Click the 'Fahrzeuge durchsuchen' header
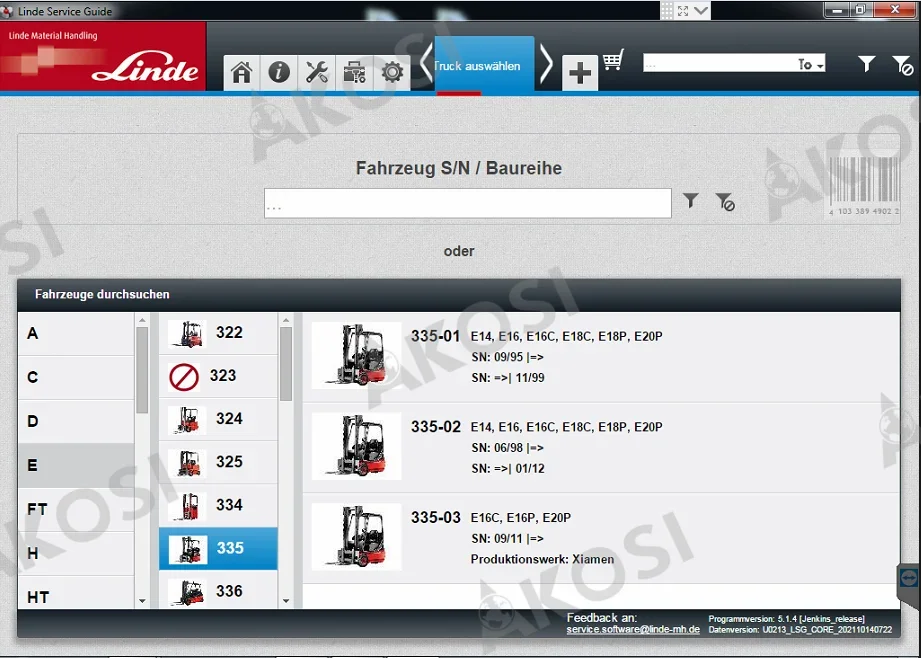 [x=102, y=294]
